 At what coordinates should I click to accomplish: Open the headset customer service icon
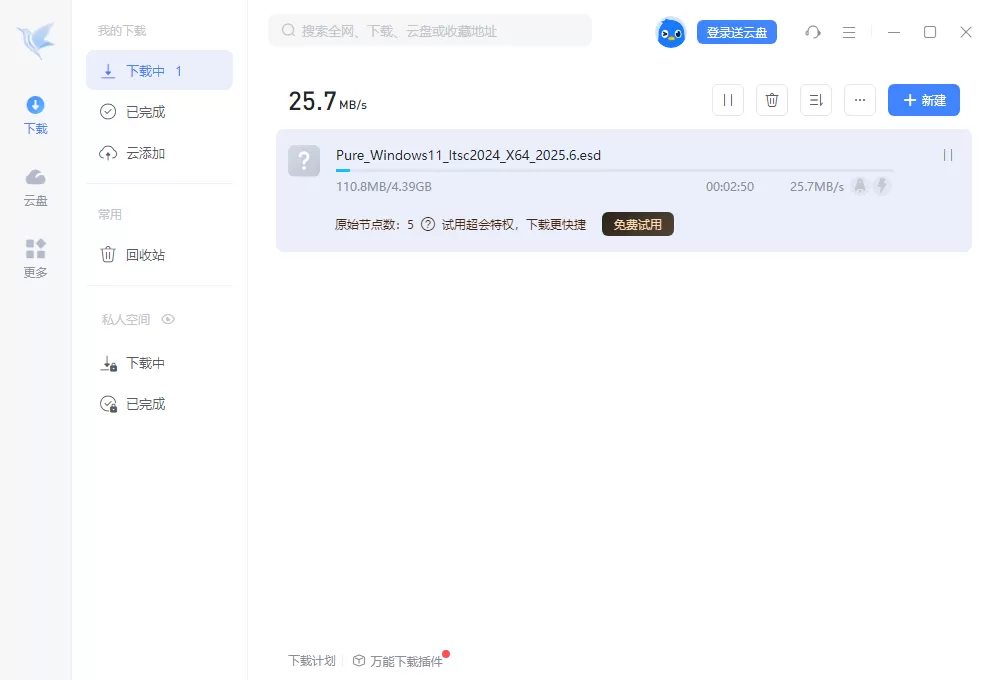point(813,32)
